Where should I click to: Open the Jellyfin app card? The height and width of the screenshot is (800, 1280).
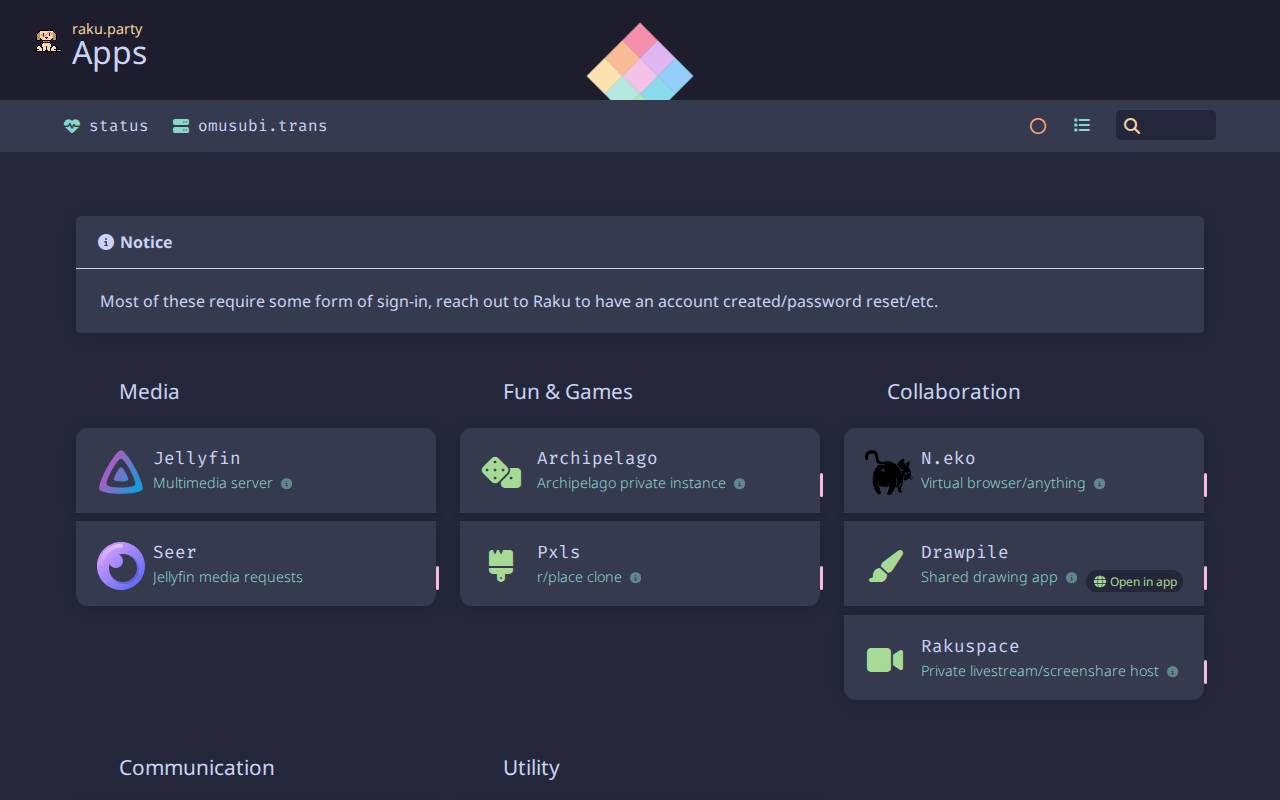256,471
